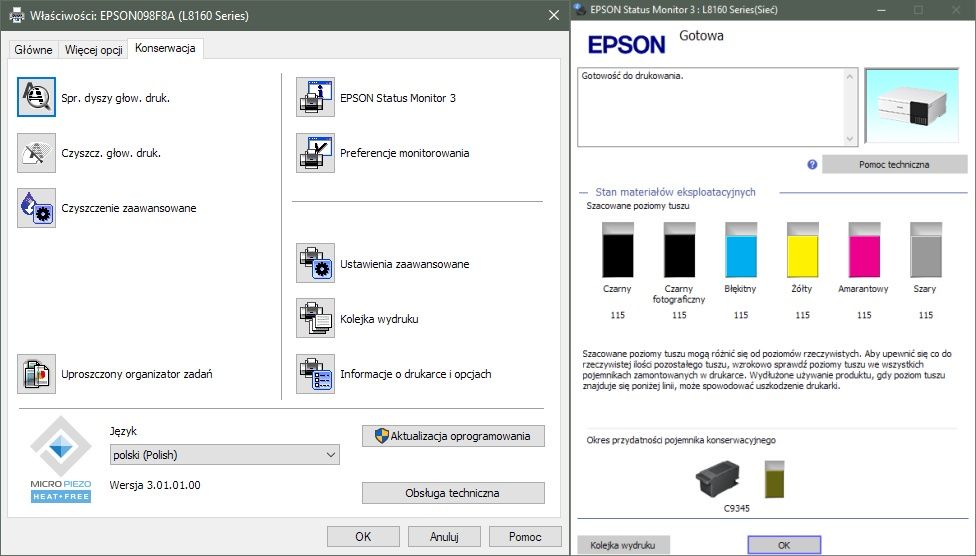
Task: Click the blue help question mark icon
Action: [x=812, y=164]
